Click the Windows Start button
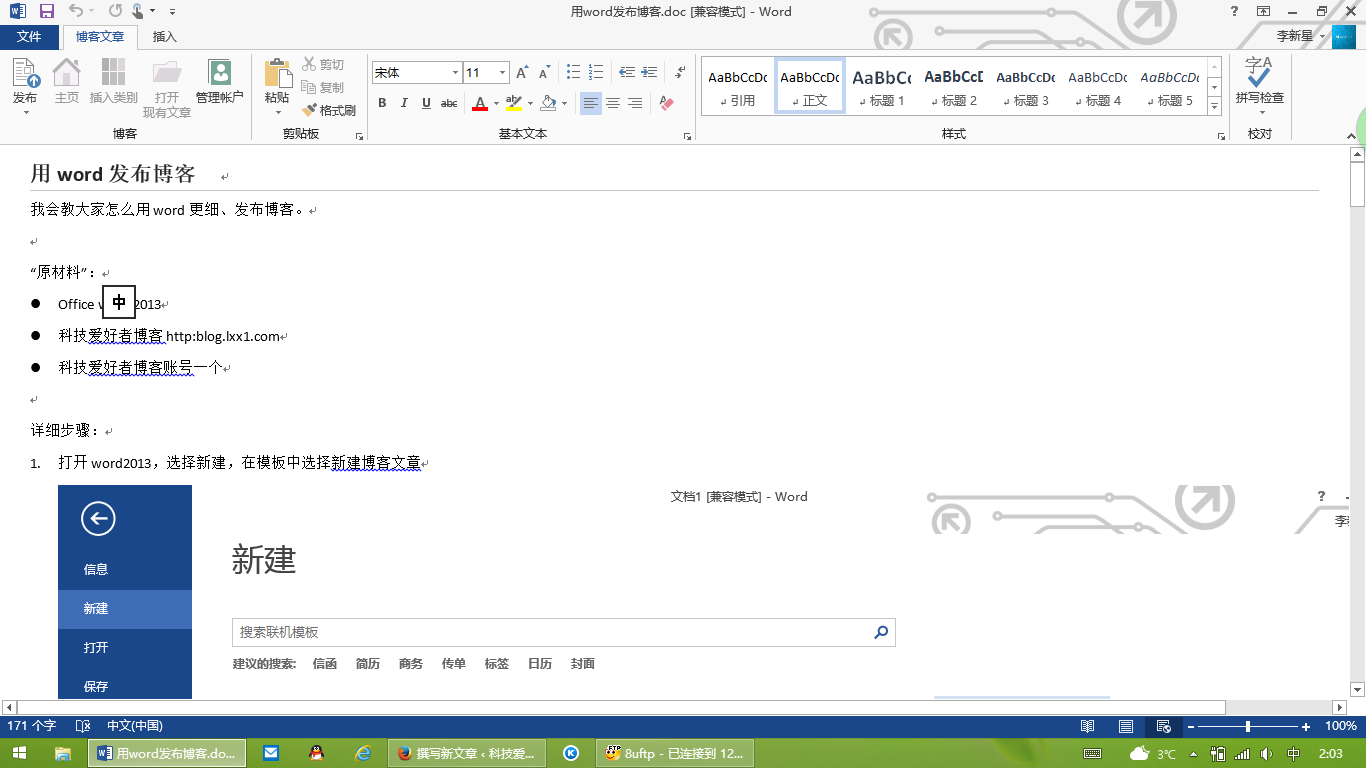This screenshot has height=768, width=1366. pos(19,753)
